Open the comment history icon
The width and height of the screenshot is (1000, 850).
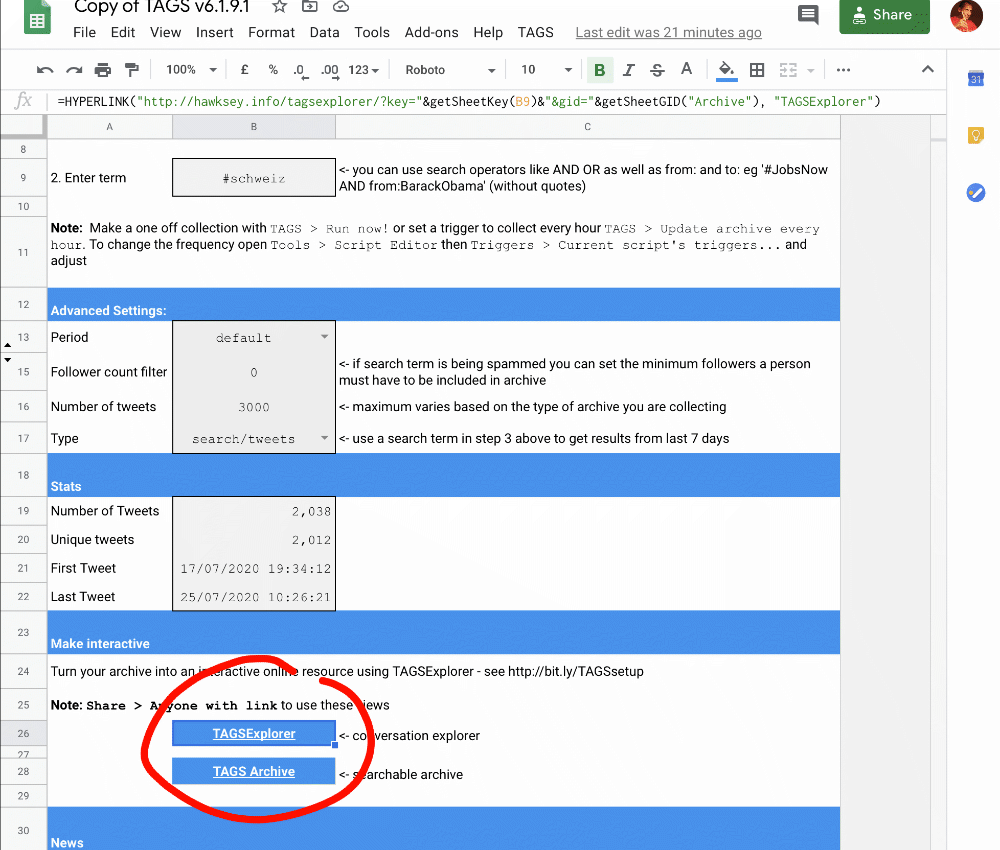pos(808,15)
